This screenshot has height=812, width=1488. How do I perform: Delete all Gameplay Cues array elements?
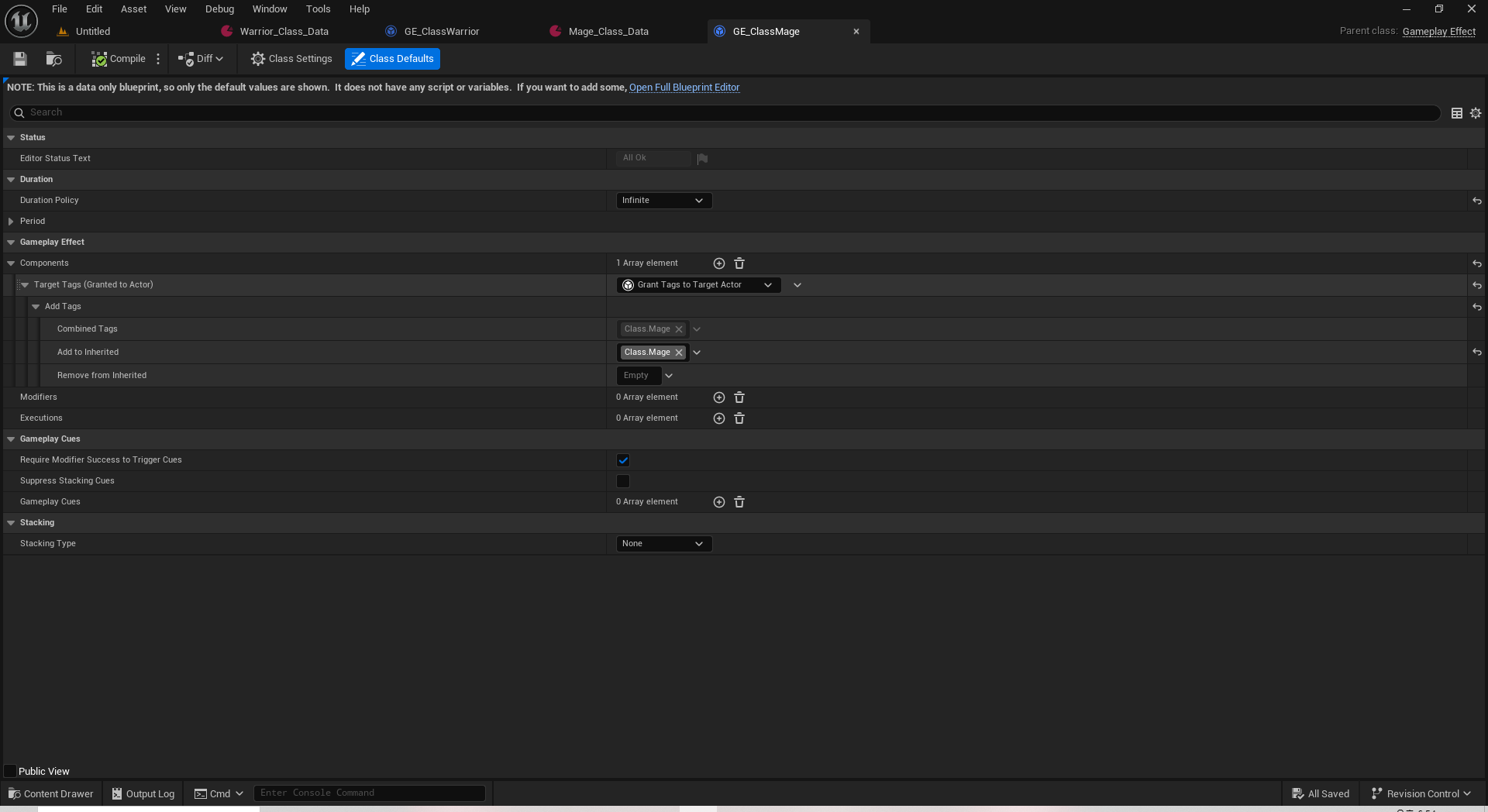tap(739, 502)
